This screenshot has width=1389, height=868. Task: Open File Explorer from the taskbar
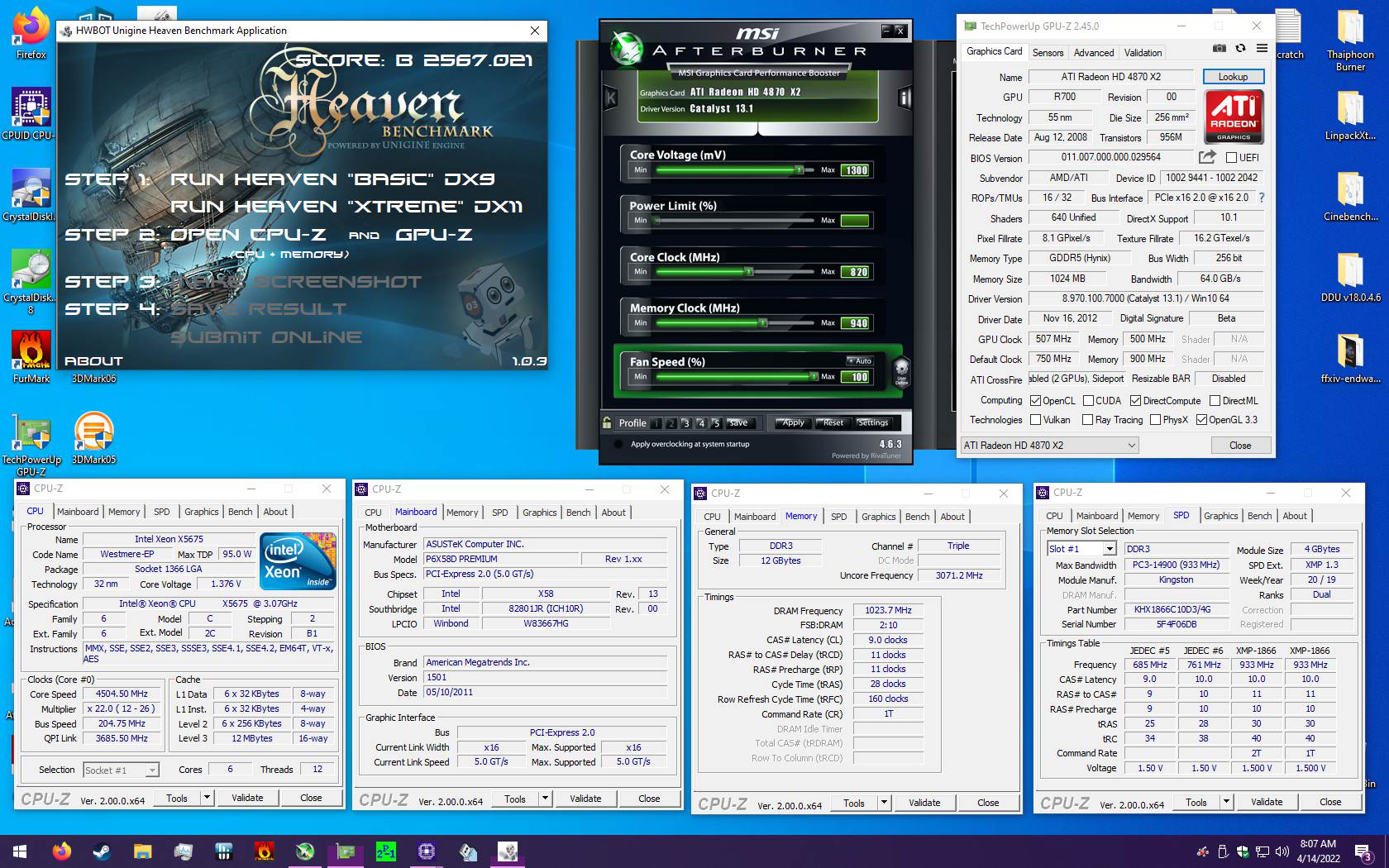pos(142,851)
